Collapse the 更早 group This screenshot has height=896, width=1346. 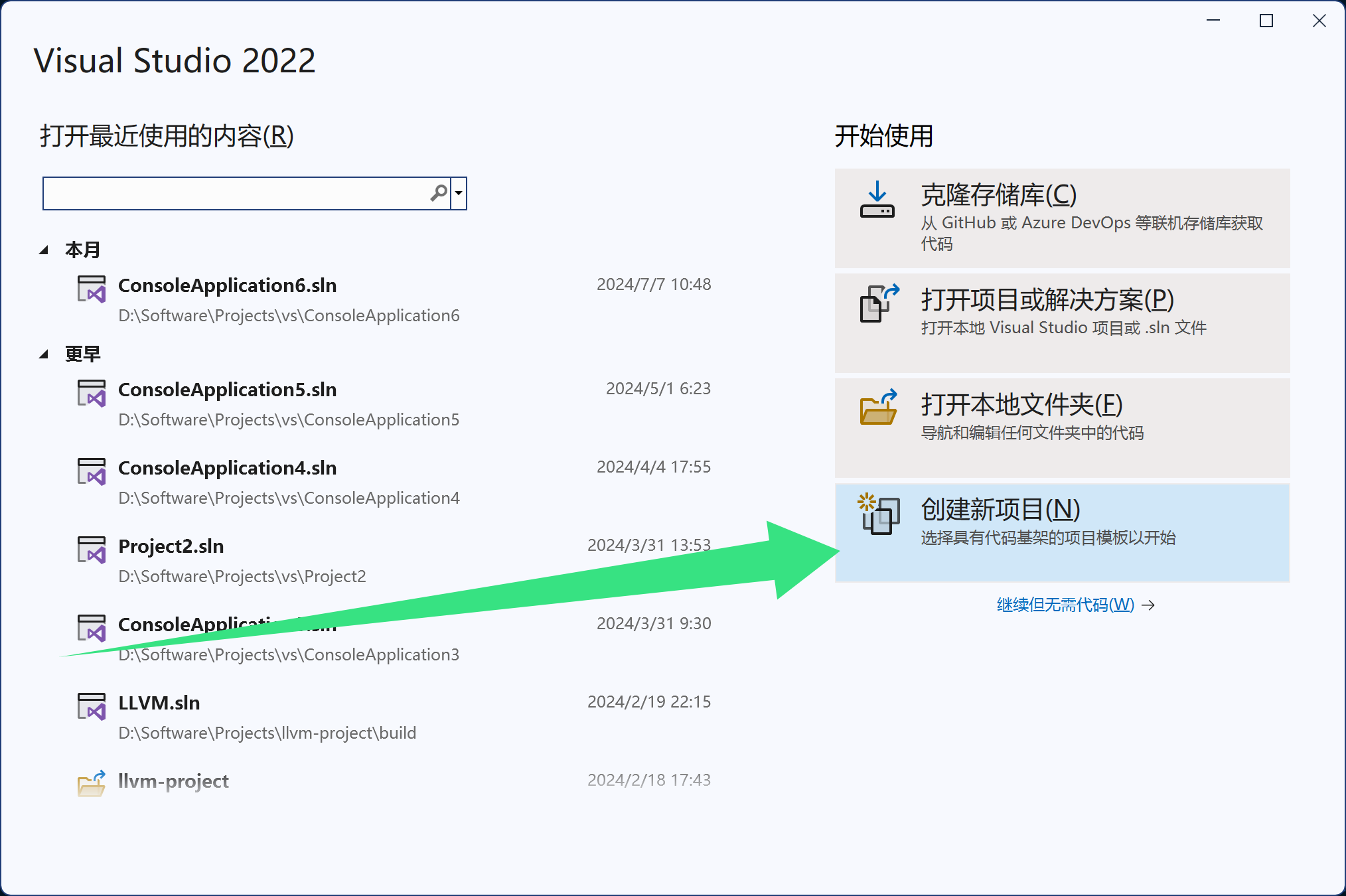(x=44, y=354)
